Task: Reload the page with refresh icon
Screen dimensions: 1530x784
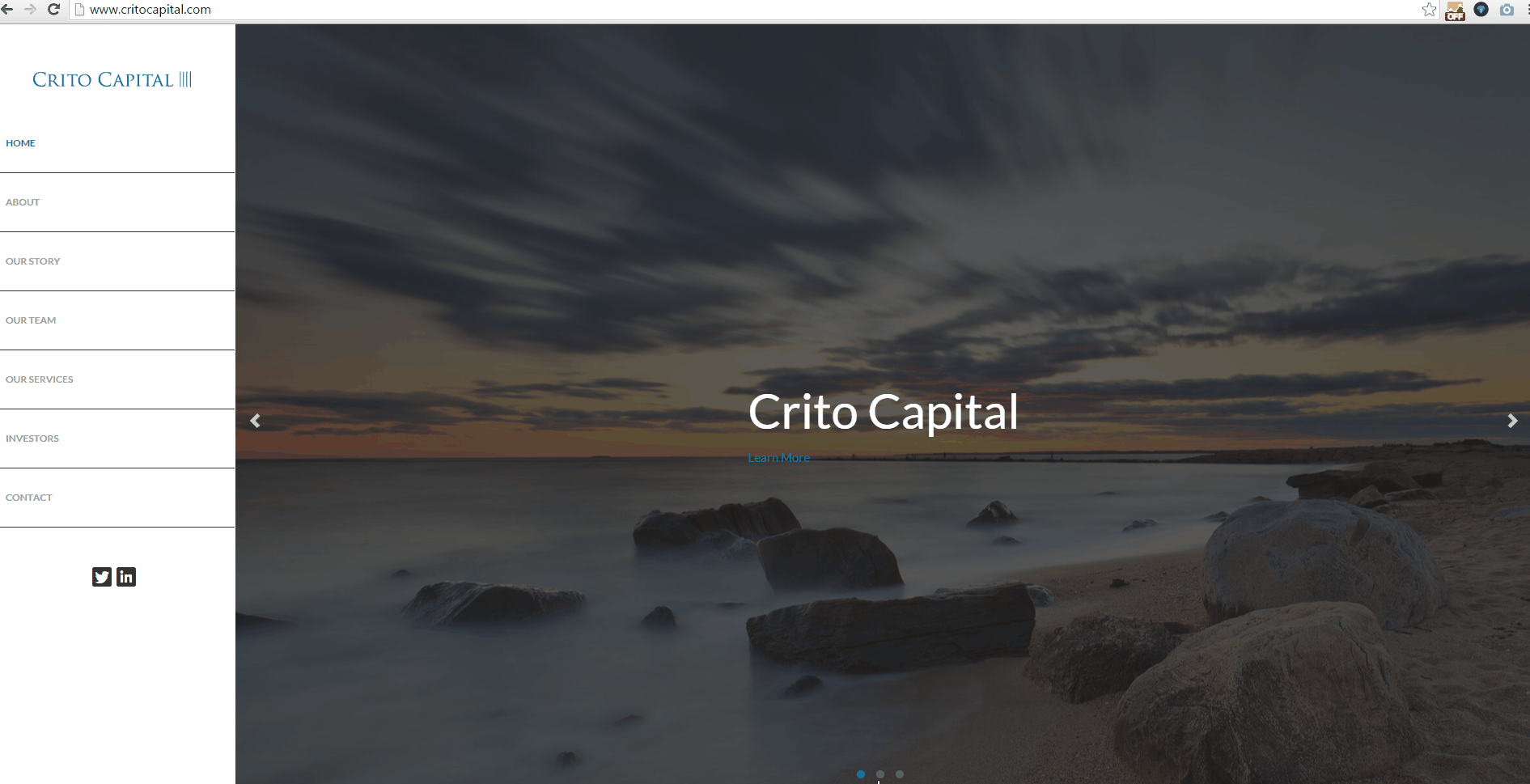Action: 54,10
